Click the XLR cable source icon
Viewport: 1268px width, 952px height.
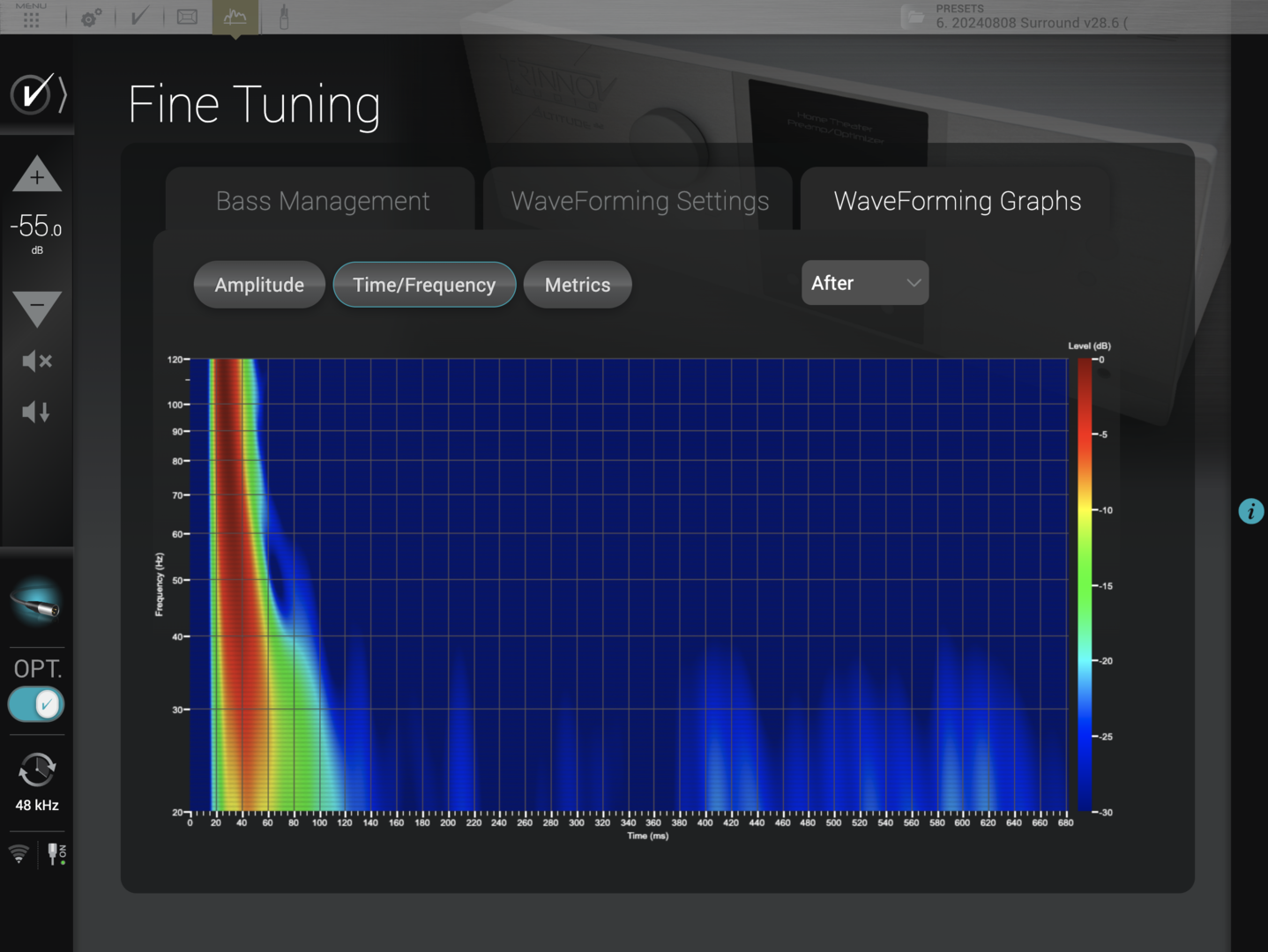[x=36, y=603]
